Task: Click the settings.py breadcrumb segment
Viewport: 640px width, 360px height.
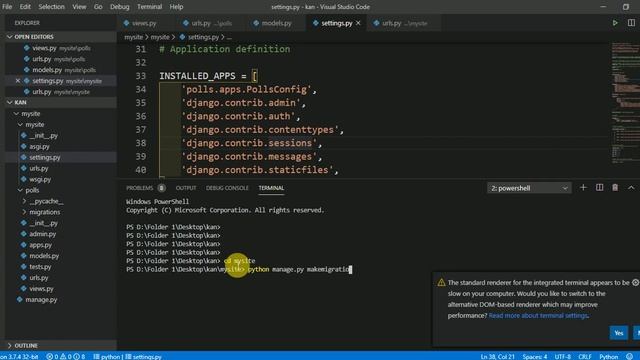Action: pyautogui.click(x=203, y=37)
